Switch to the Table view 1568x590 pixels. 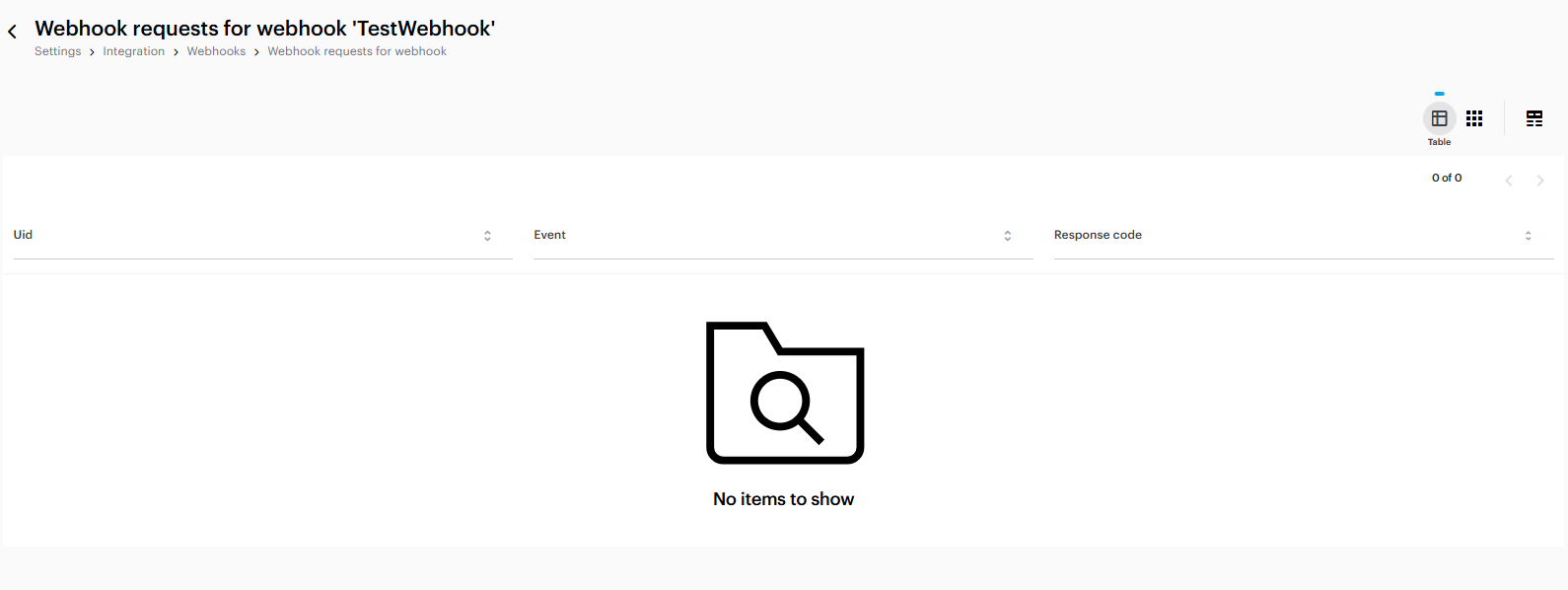pos(1439,118)
